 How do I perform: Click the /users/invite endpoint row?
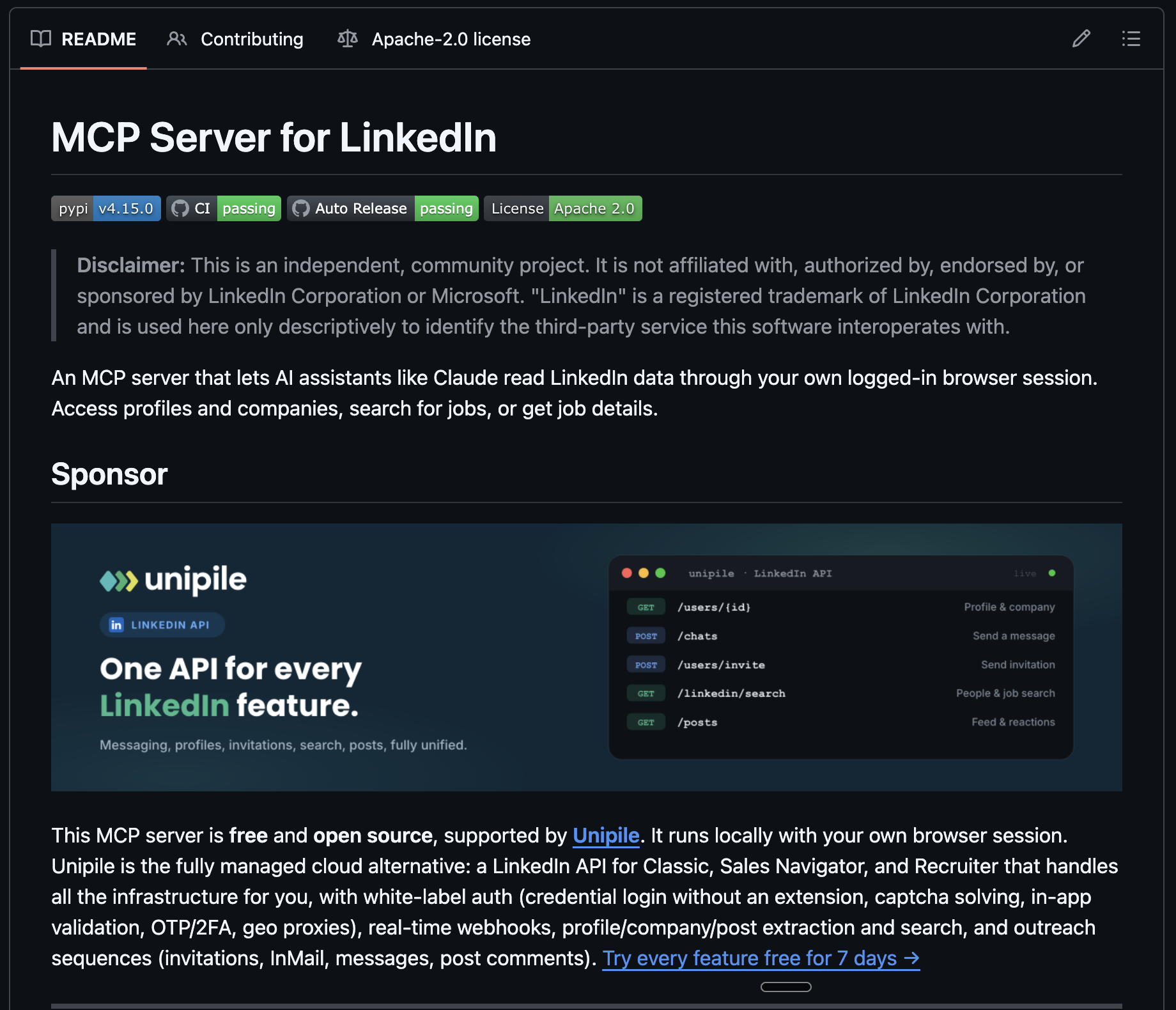841,665
